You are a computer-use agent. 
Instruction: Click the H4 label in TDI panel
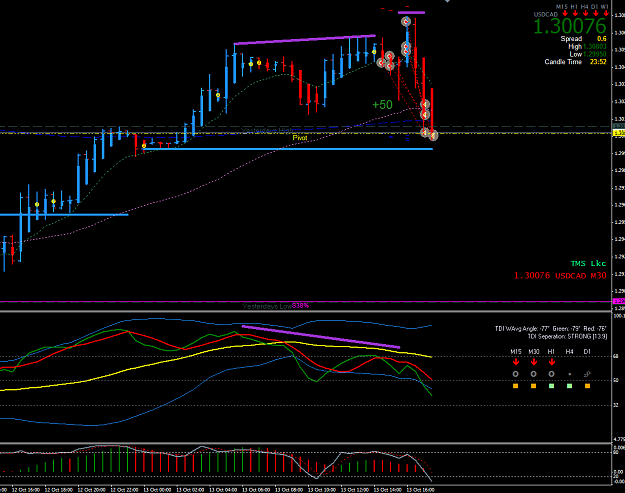pos(569,352)
